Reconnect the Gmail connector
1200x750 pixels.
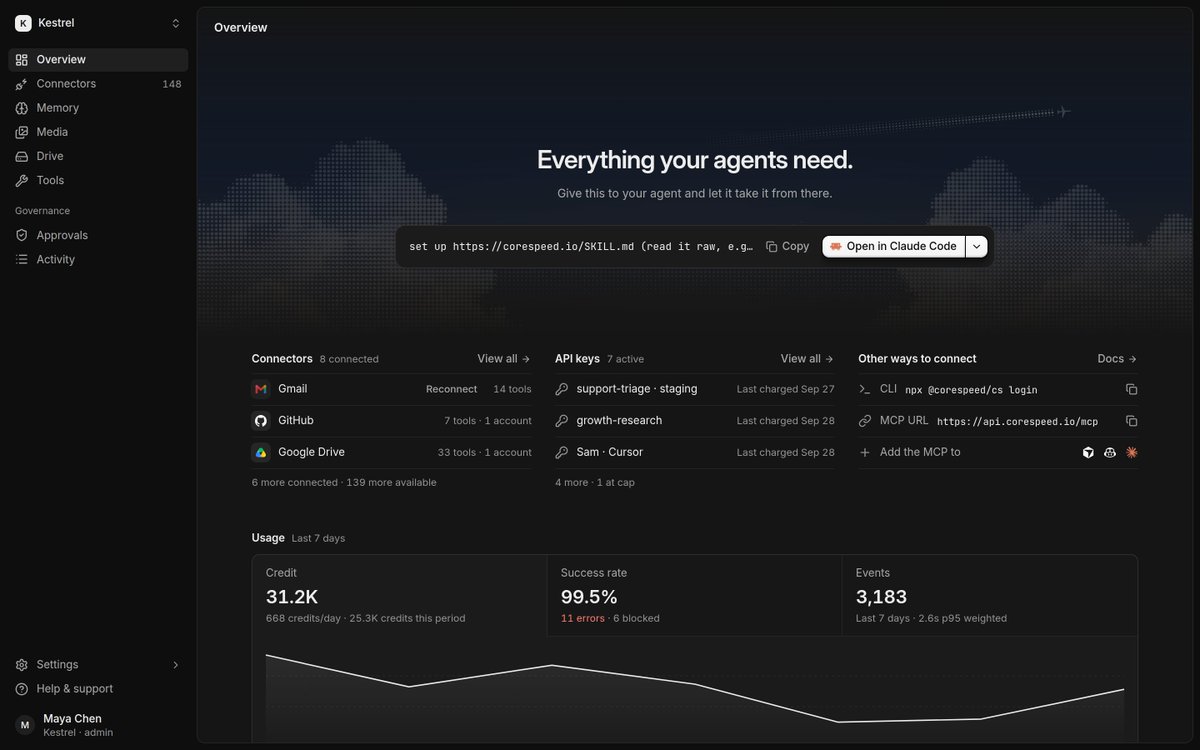click(x=451, y=389)
